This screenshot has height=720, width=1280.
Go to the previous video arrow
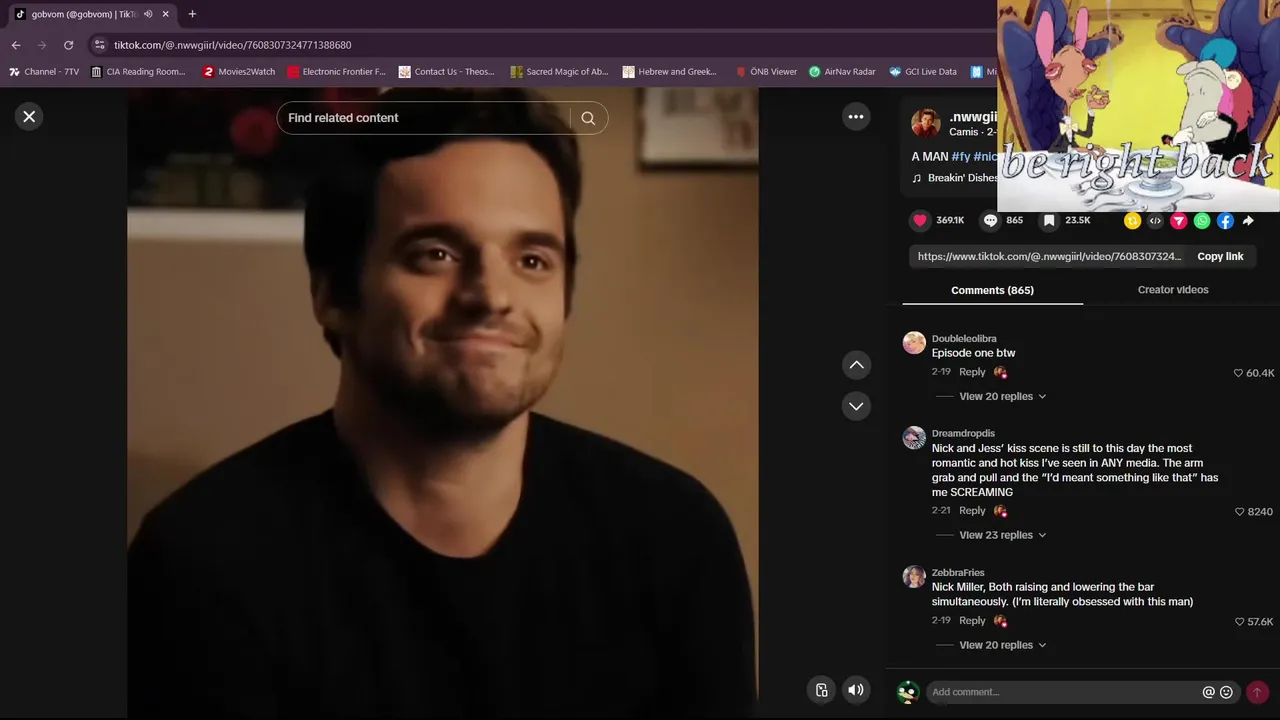pos(856,365)
